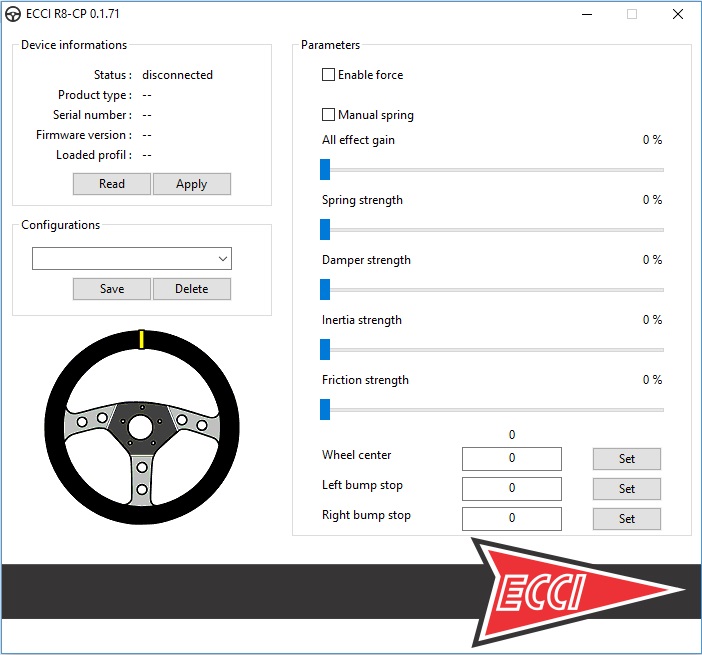Set the Wheel center value
The width and height of the screenshot is (702, 655).
(x=626, y=459)
